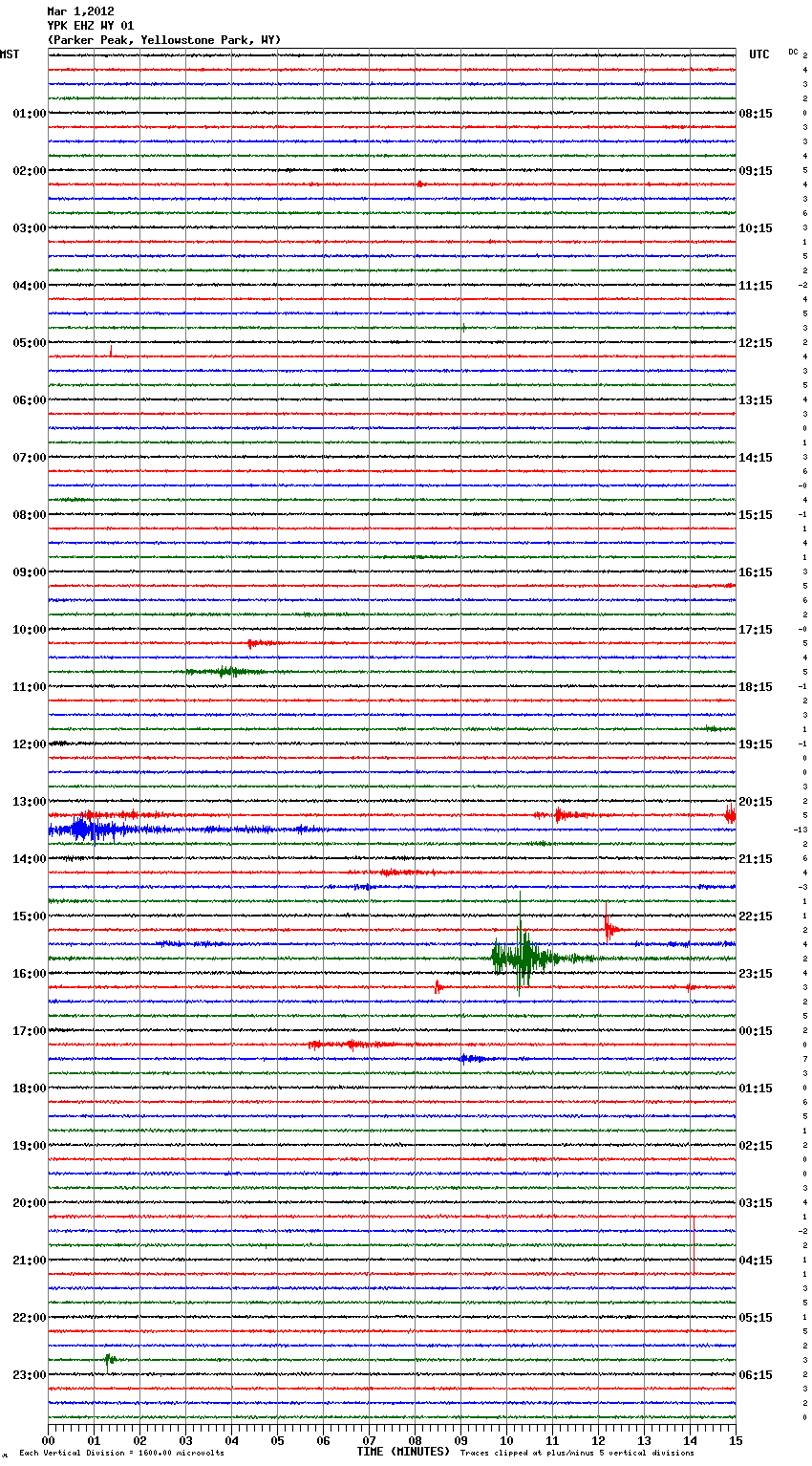The height and width of the screenshot is (1466, 812).
Task: Select the 23:00 MST row label
Action: coord(30,1375)
